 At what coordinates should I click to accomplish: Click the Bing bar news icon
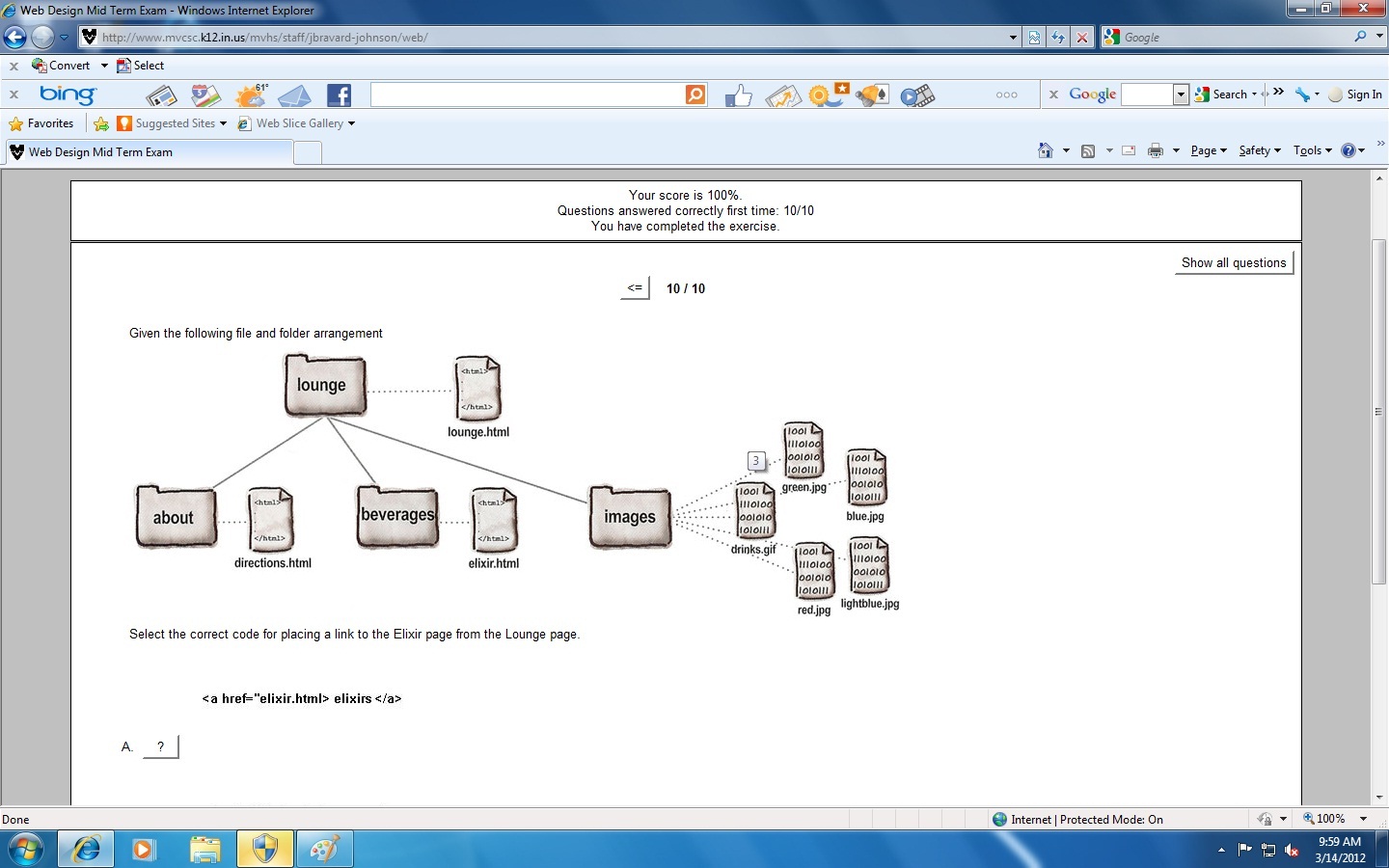(161, 95)
